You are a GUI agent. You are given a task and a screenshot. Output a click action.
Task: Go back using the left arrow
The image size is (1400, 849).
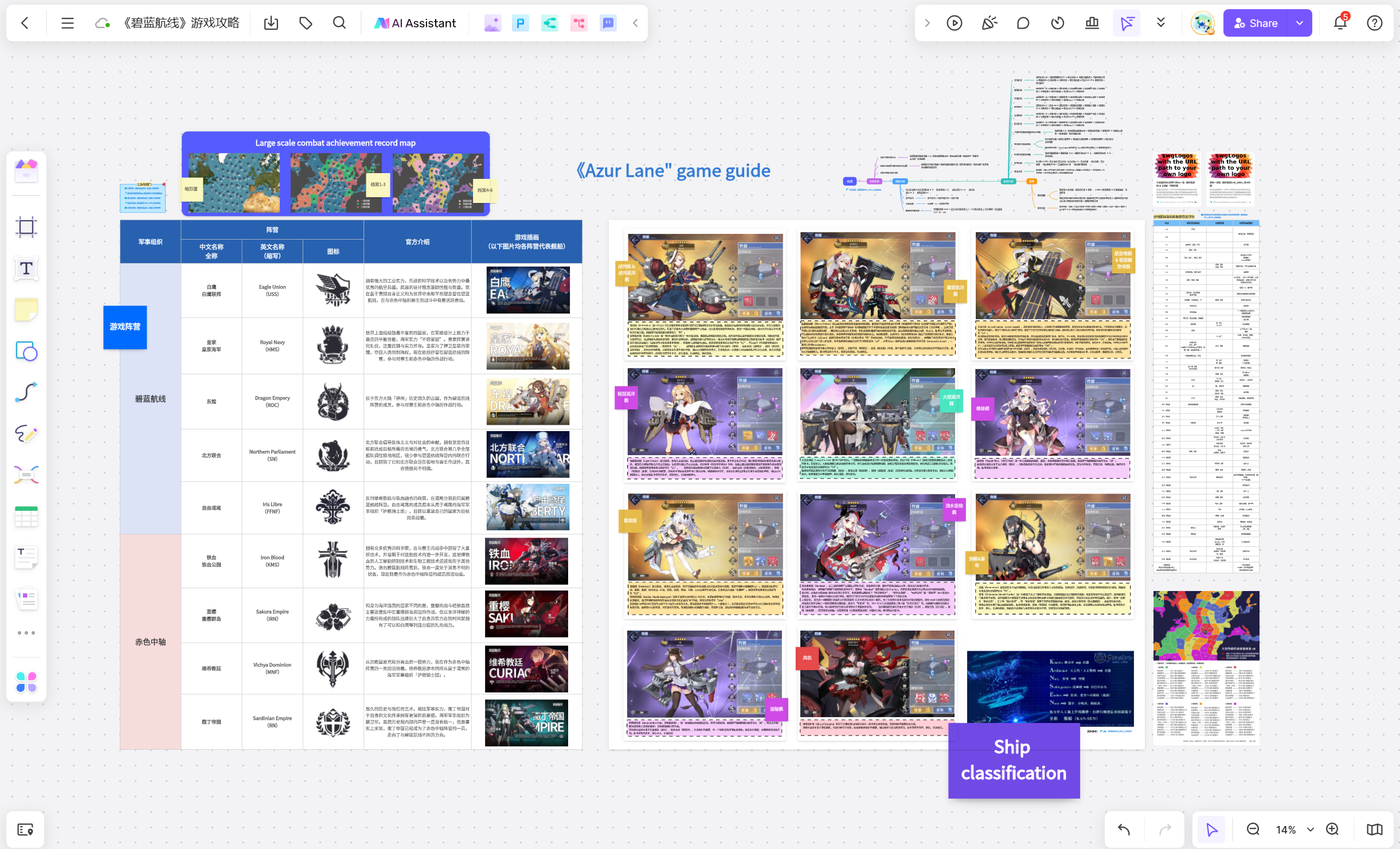point(25,23)
